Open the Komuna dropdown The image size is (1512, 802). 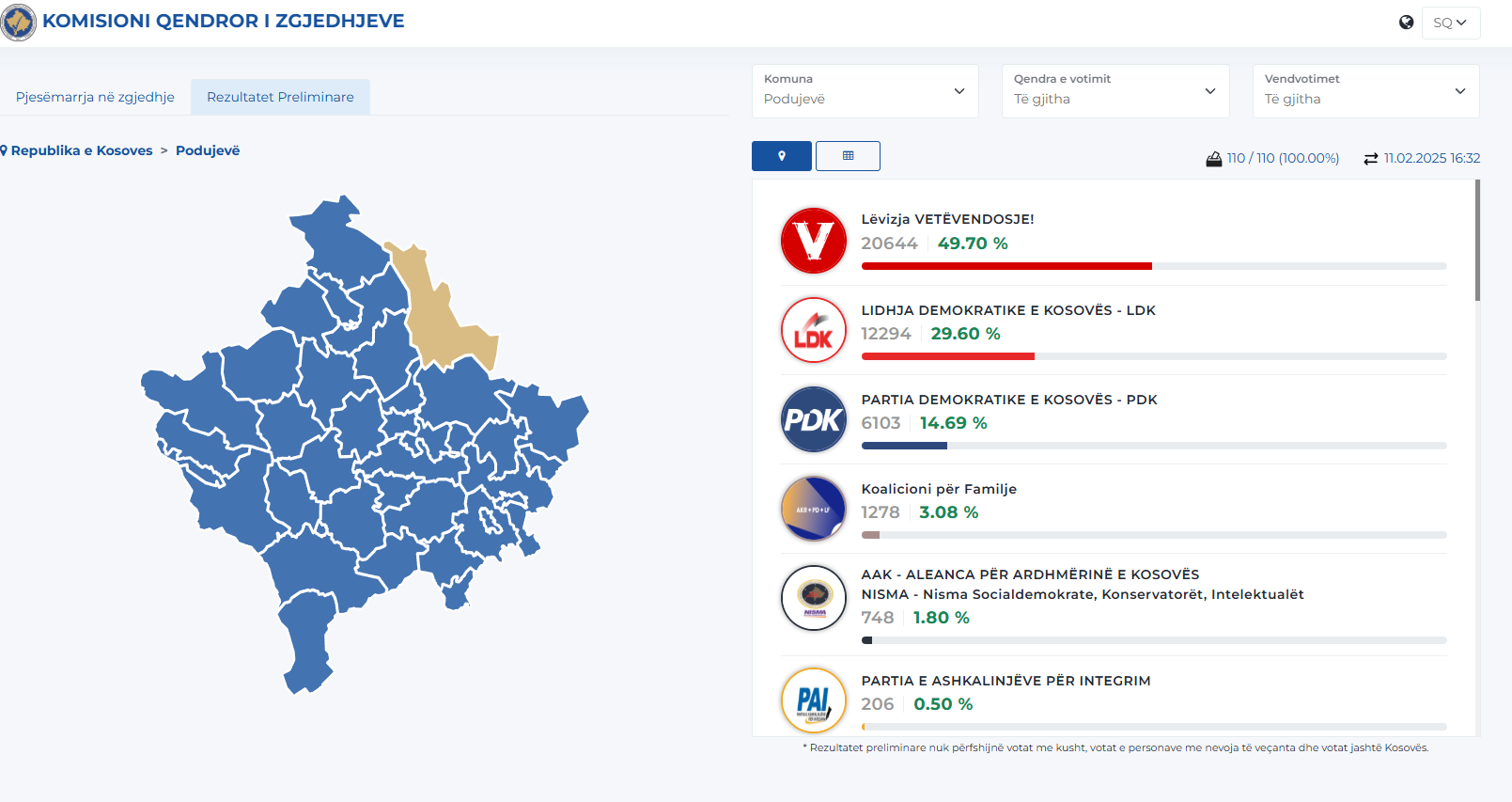[865, 91]
